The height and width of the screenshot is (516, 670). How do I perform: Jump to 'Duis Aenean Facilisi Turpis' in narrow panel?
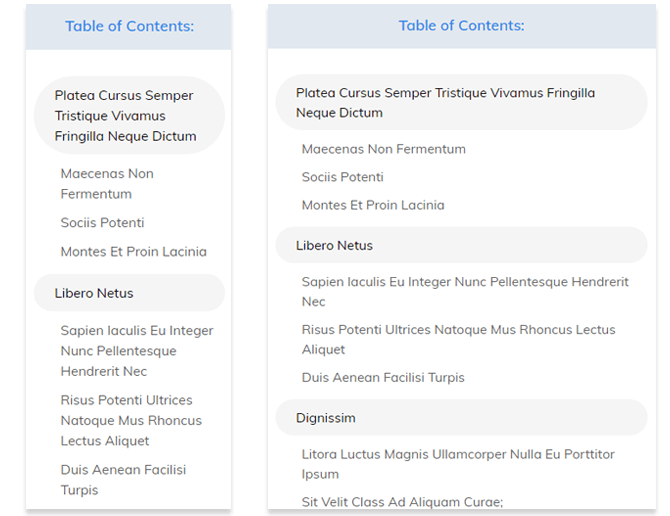pyautogui.click(x=123, y=480)
